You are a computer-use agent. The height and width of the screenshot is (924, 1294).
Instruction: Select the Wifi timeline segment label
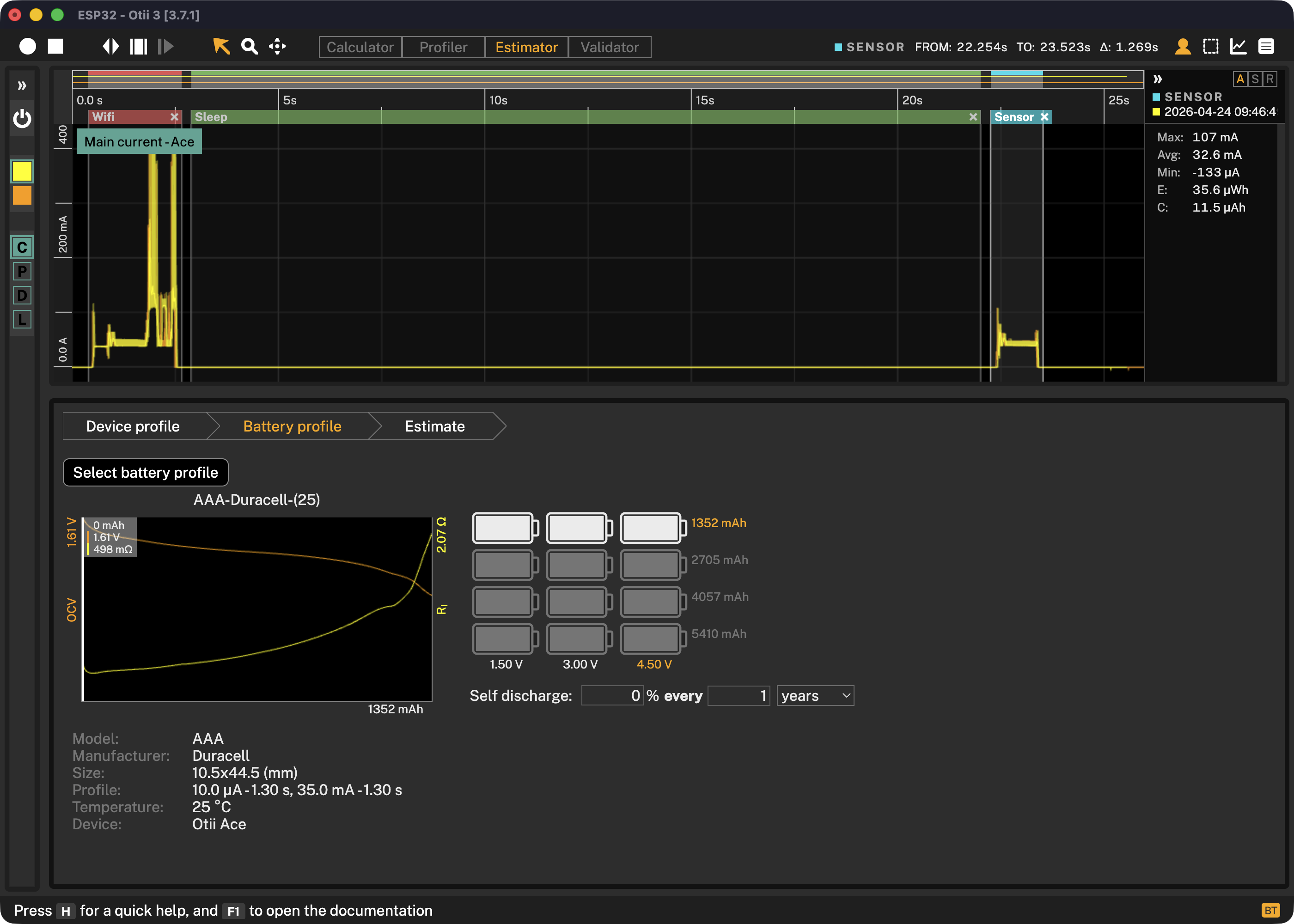104,116
